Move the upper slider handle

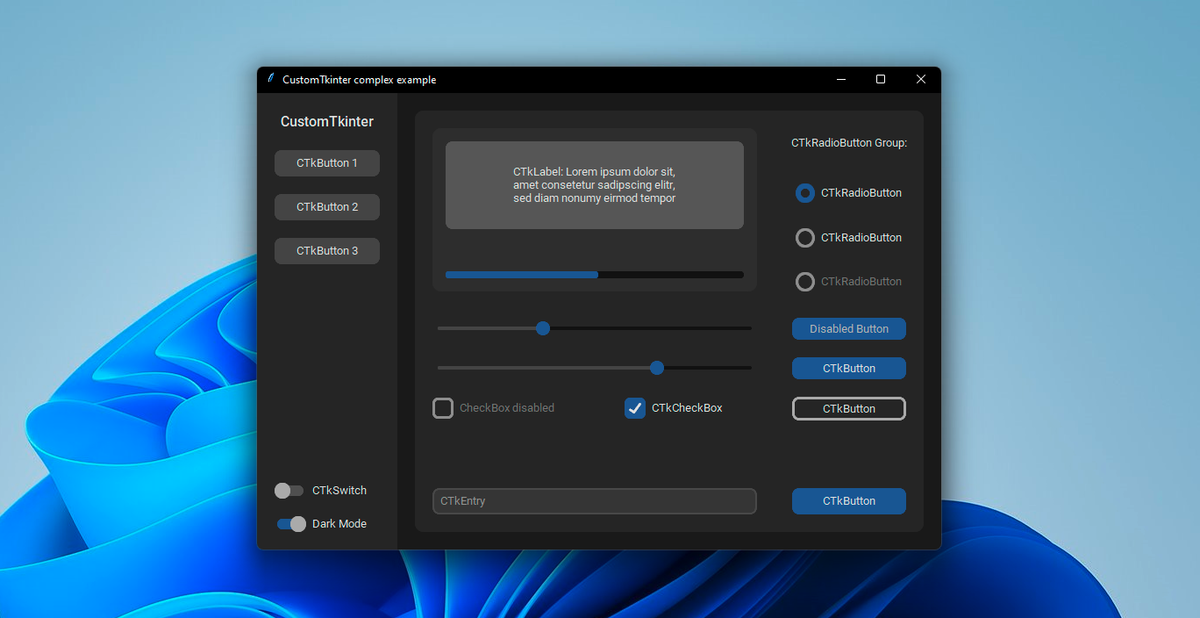point(543,327)
